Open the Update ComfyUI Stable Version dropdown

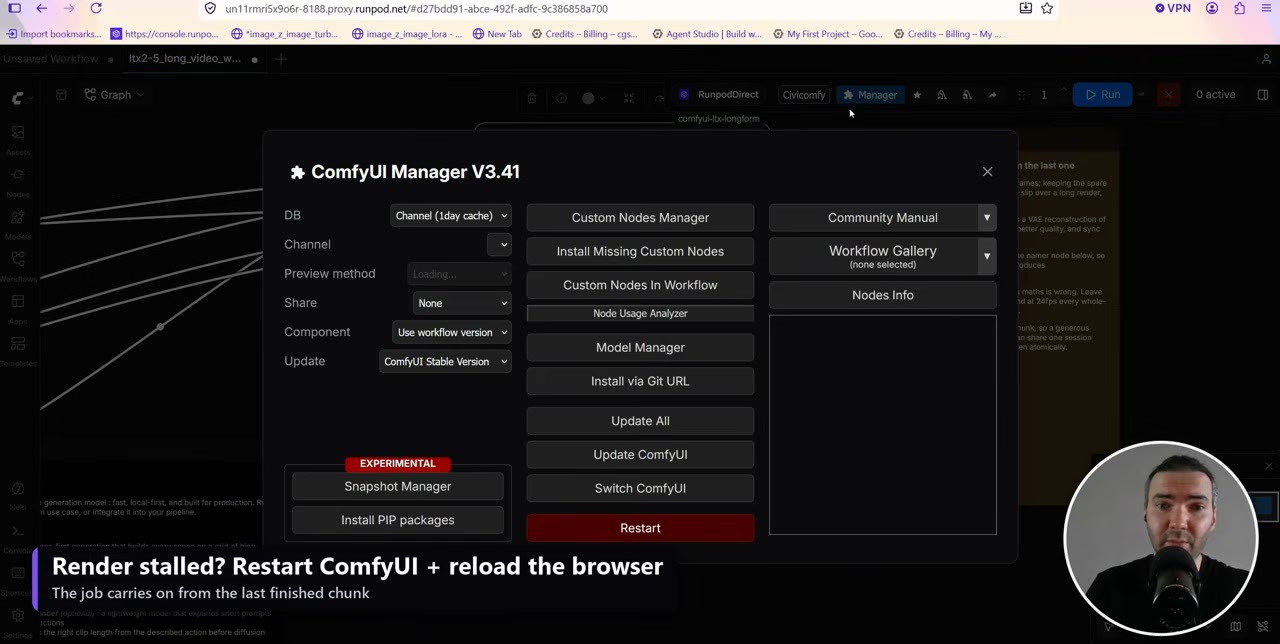[446, 362]
